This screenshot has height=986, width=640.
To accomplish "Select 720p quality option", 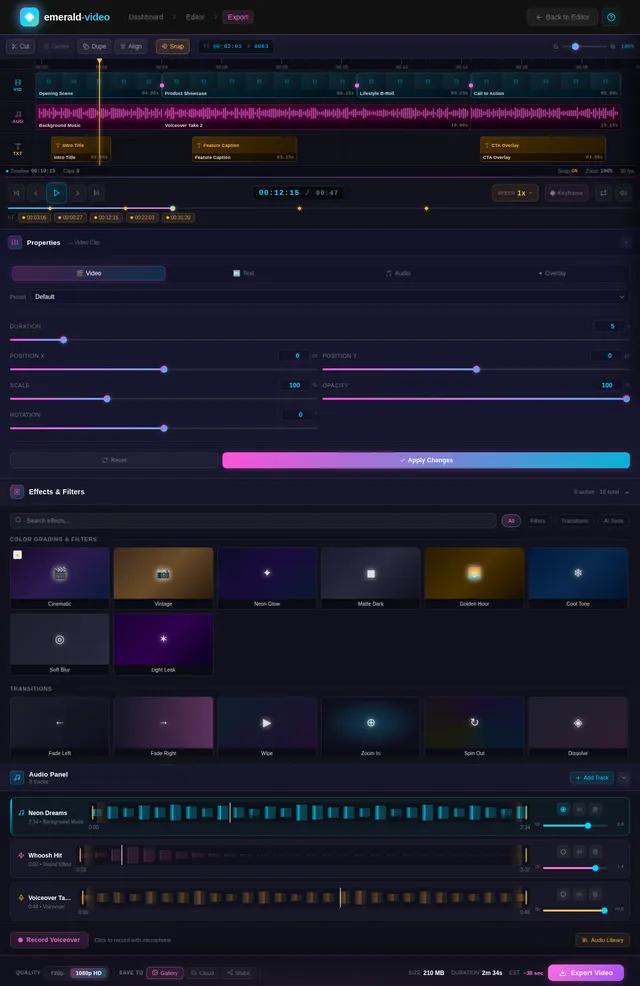I will tap(57, 973).
